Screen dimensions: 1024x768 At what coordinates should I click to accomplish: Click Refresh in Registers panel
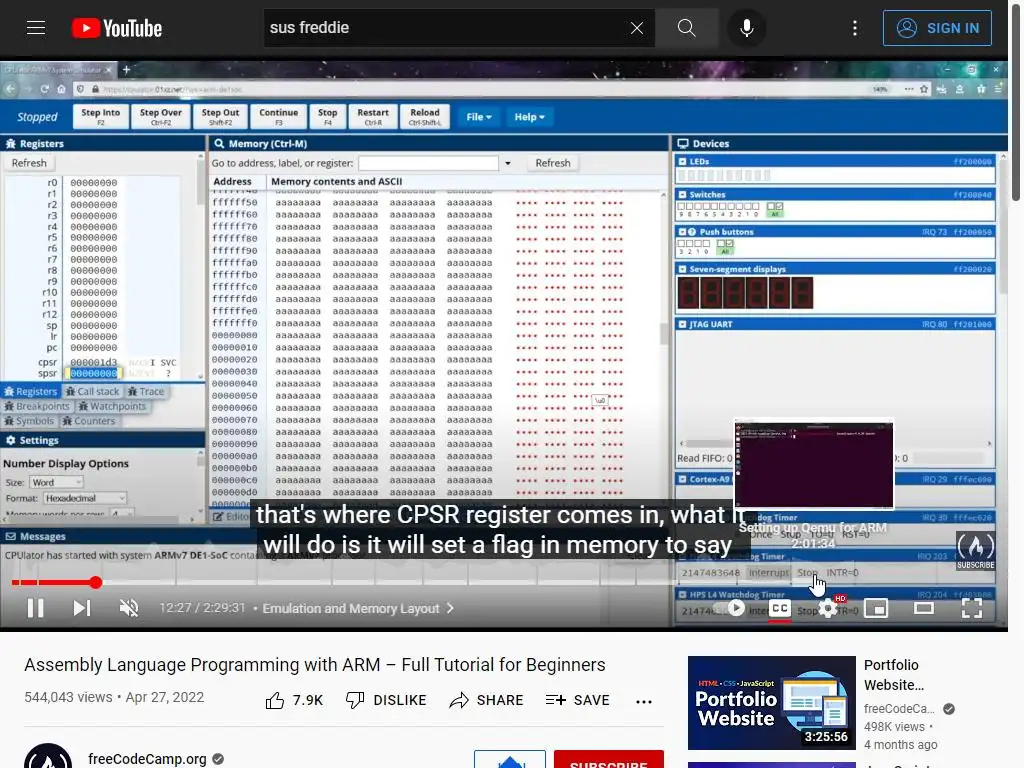(29, 163)
